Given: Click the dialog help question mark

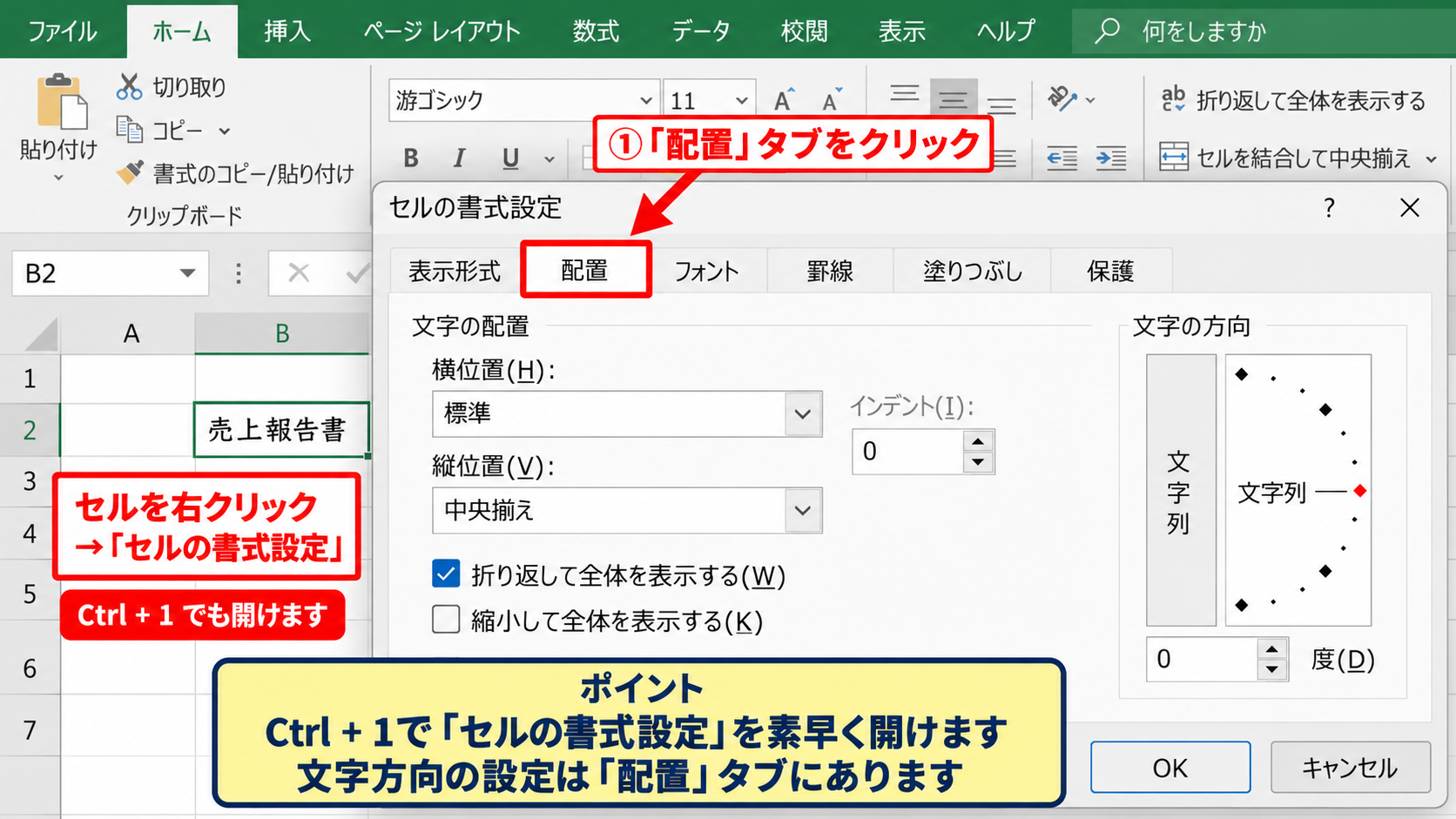Looking at the screenshot, I should 1329,208.
